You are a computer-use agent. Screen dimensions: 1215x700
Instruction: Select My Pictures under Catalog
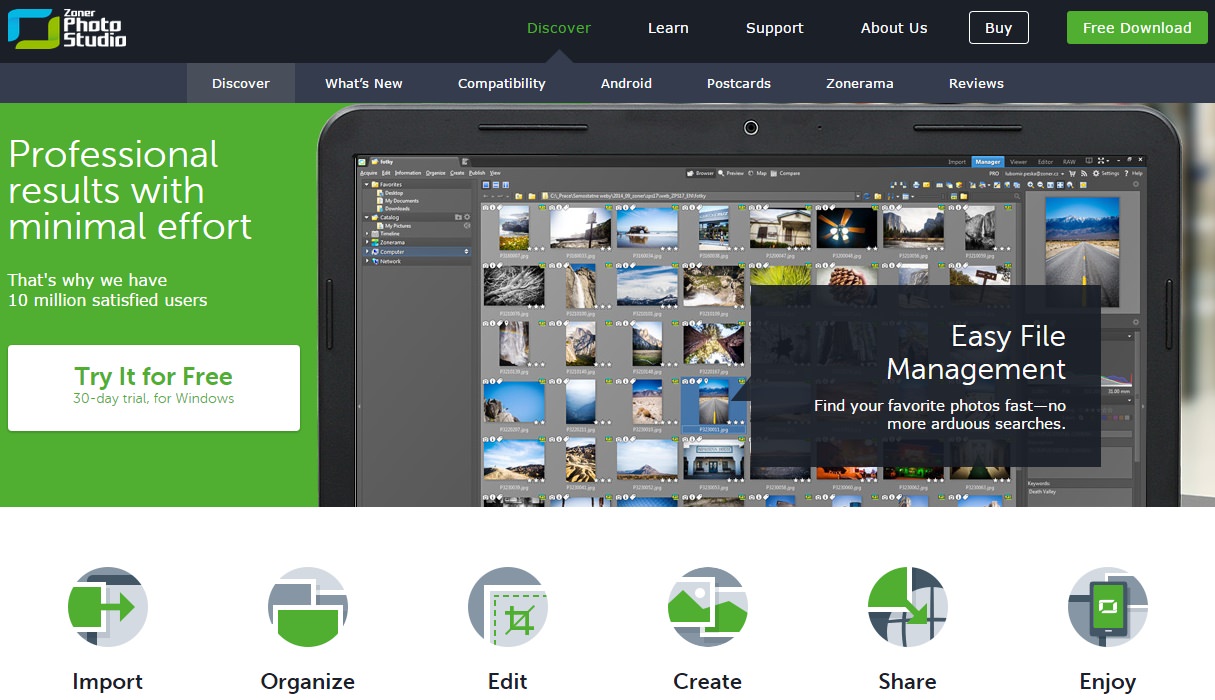click(394, 226)
